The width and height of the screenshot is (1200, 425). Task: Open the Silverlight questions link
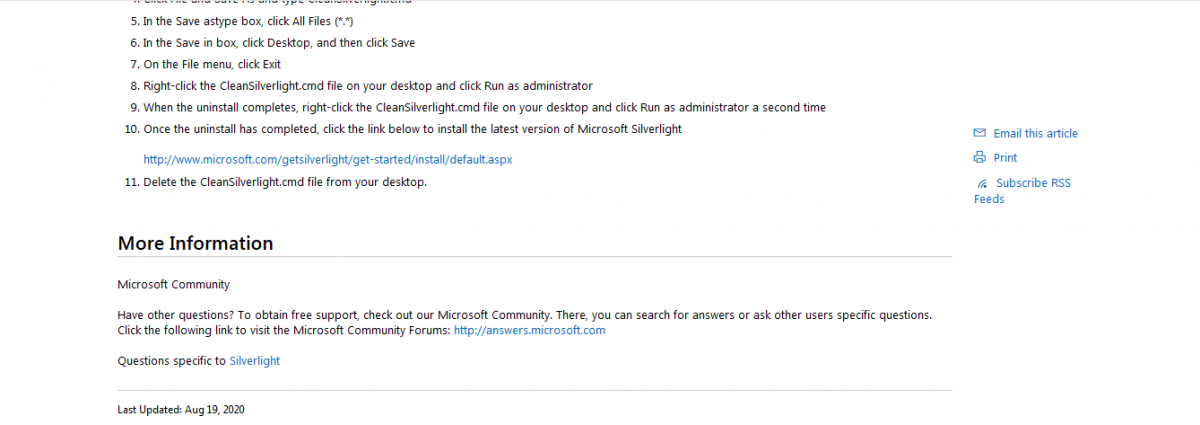255,361
